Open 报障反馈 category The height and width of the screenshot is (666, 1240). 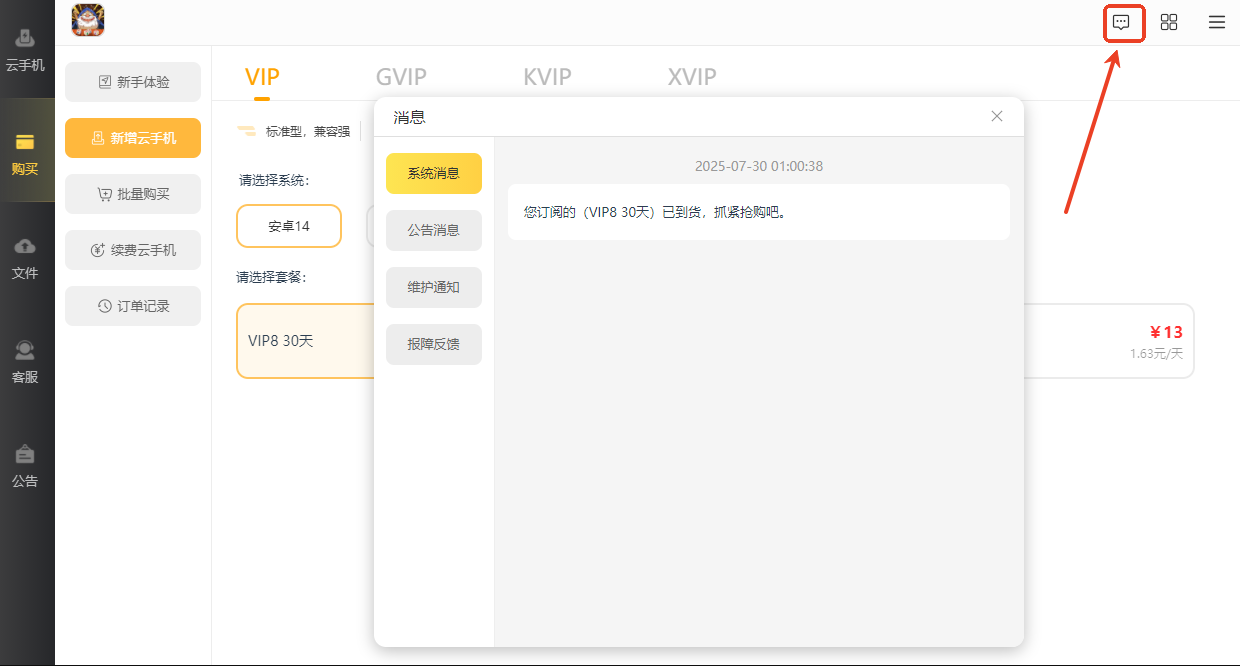[433, 344]
